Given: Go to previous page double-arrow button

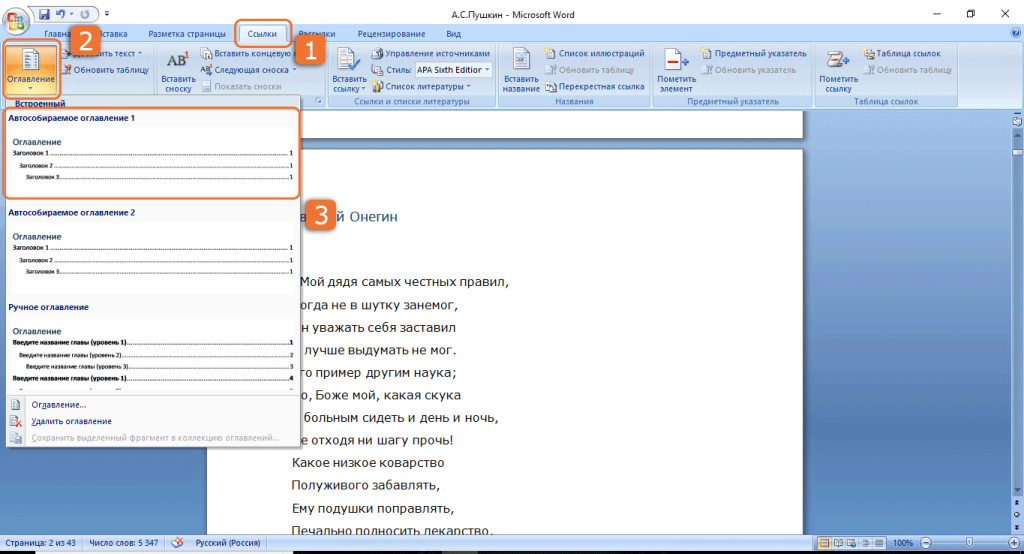Looking at the screenshot, I should tap(1017, 503).
